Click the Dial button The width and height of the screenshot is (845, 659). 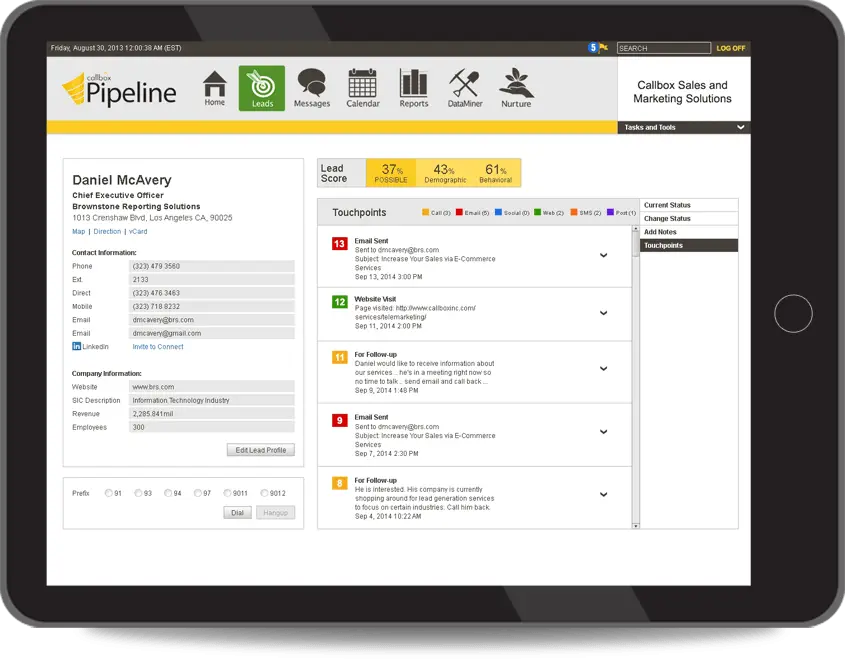238,512
